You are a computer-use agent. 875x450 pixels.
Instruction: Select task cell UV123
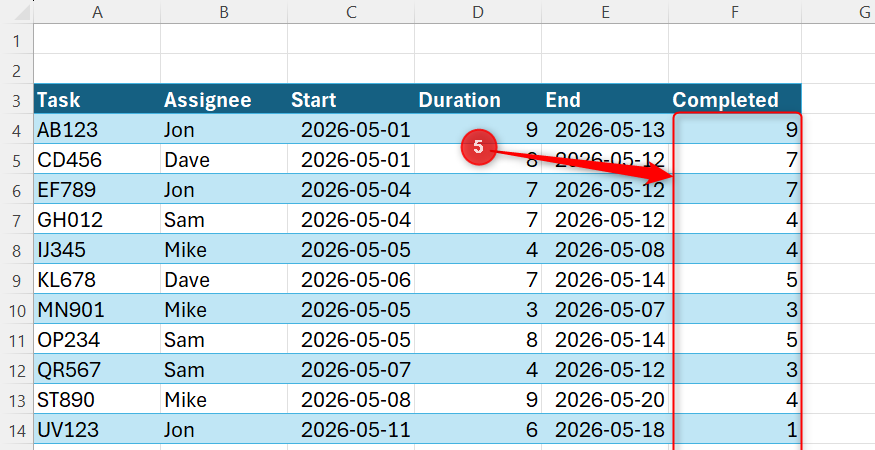point(97,430)
